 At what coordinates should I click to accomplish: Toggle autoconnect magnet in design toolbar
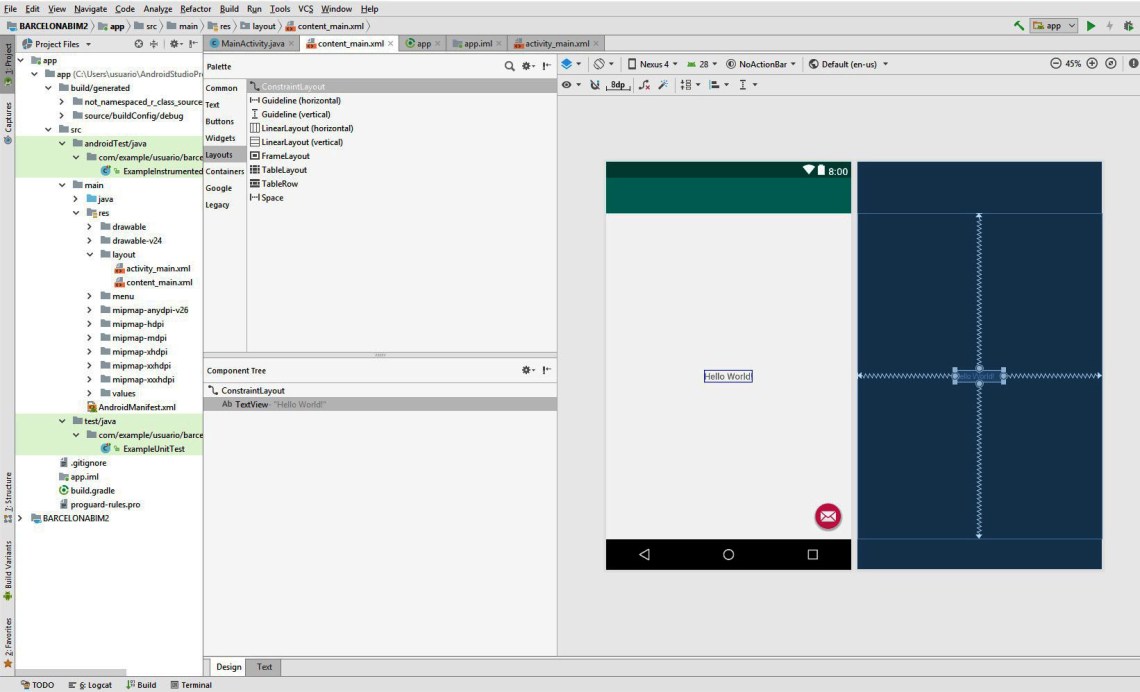tap(595, 85)
